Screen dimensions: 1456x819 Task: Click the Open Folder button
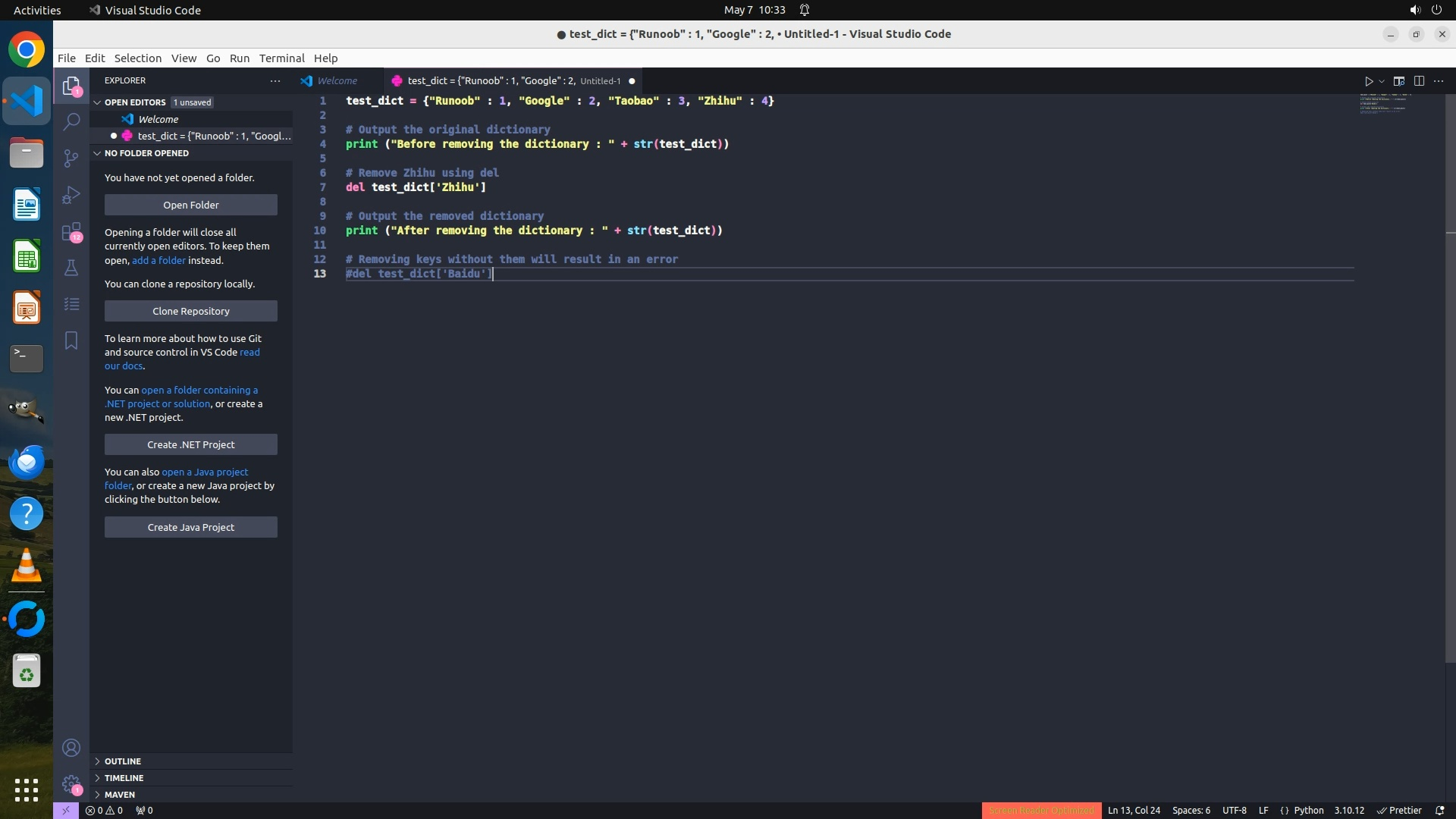tap(190, 205)
